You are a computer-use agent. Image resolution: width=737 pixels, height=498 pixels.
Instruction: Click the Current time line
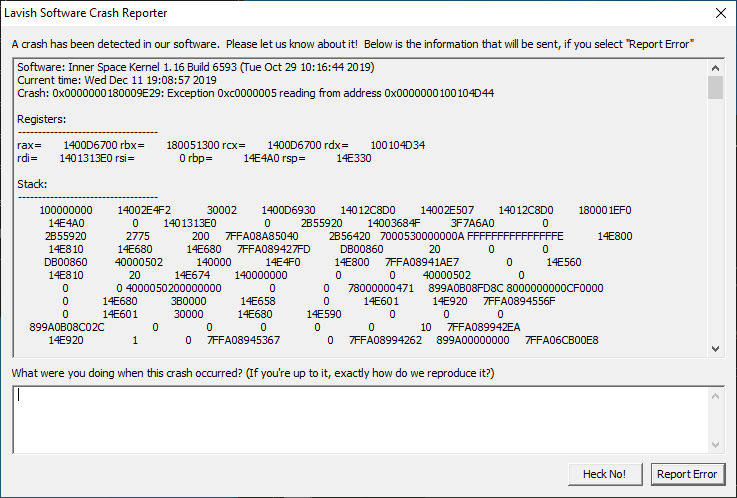[x=117, y=80]
